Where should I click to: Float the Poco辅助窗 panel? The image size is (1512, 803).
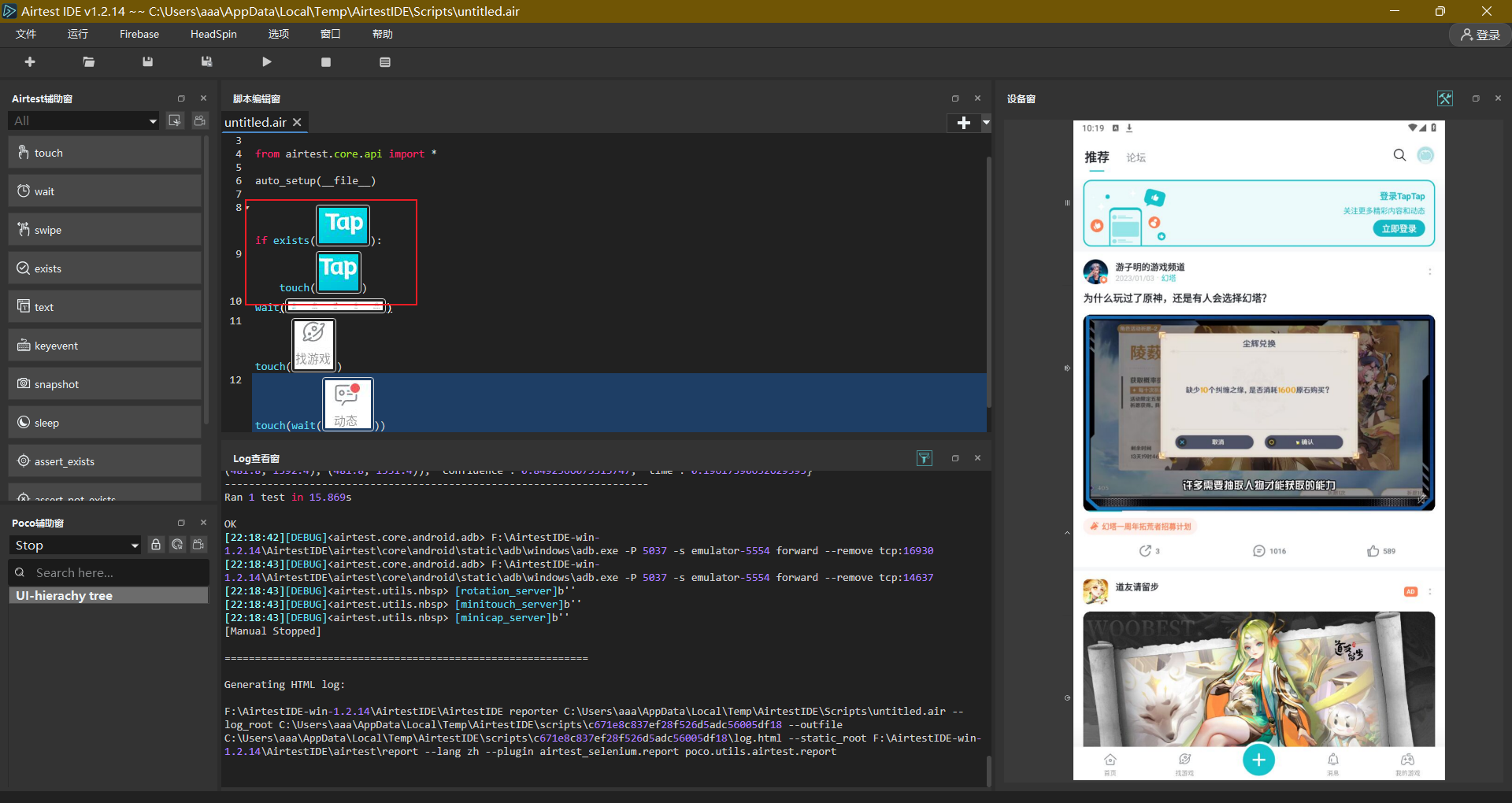pos(181,523)
